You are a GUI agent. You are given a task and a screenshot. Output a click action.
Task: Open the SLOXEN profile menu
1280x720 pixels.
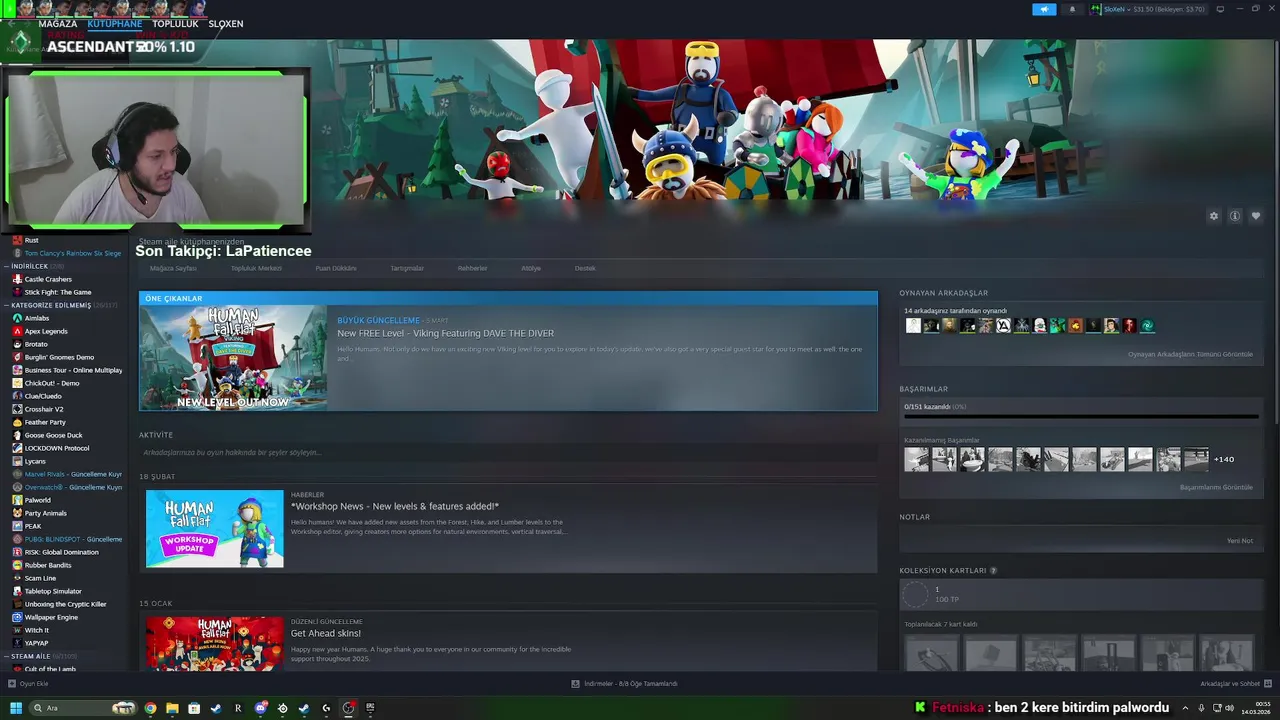click(226, 23)
